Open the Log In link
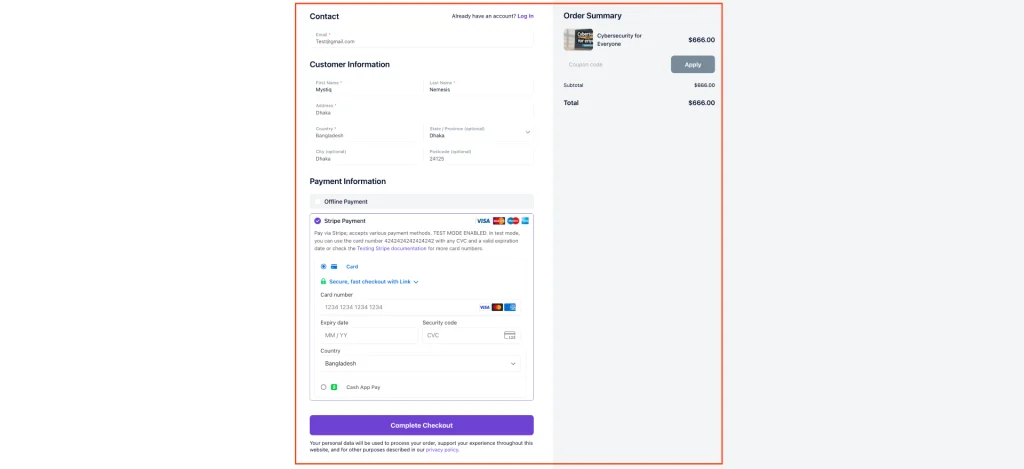 (x=525, y=16)
